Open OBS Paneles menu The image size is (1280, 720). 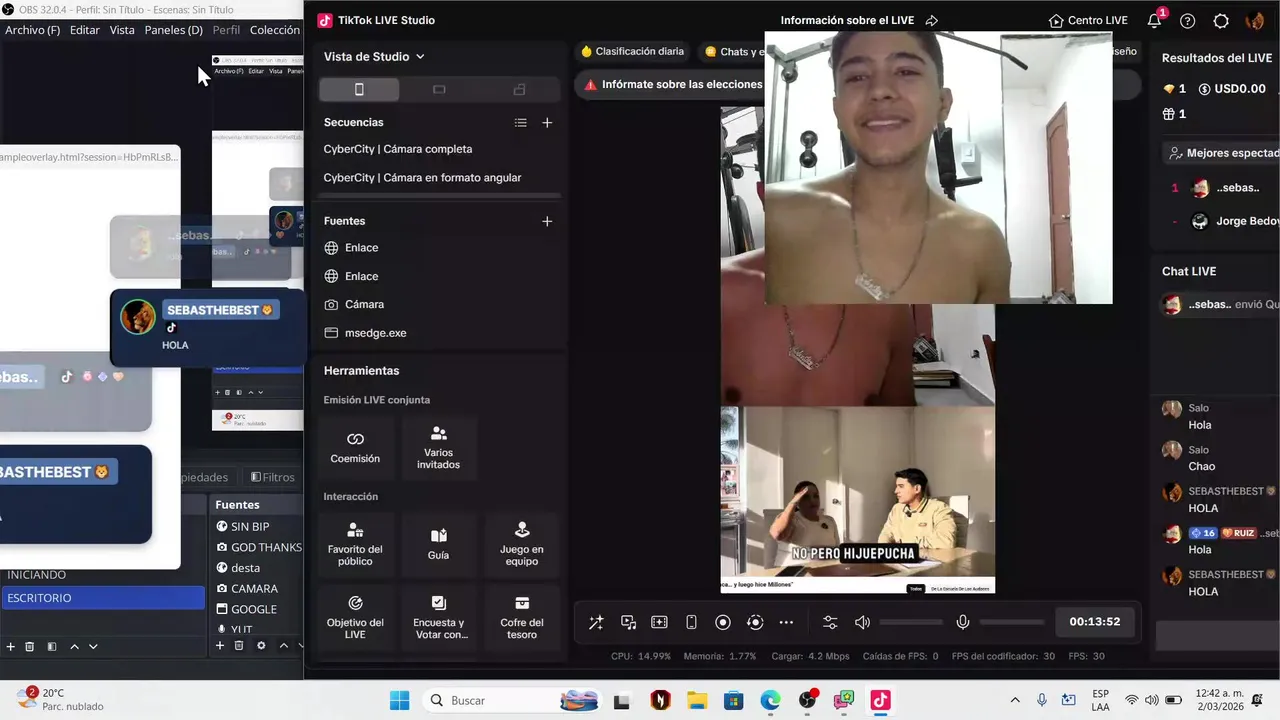click(x=174, y=30)
